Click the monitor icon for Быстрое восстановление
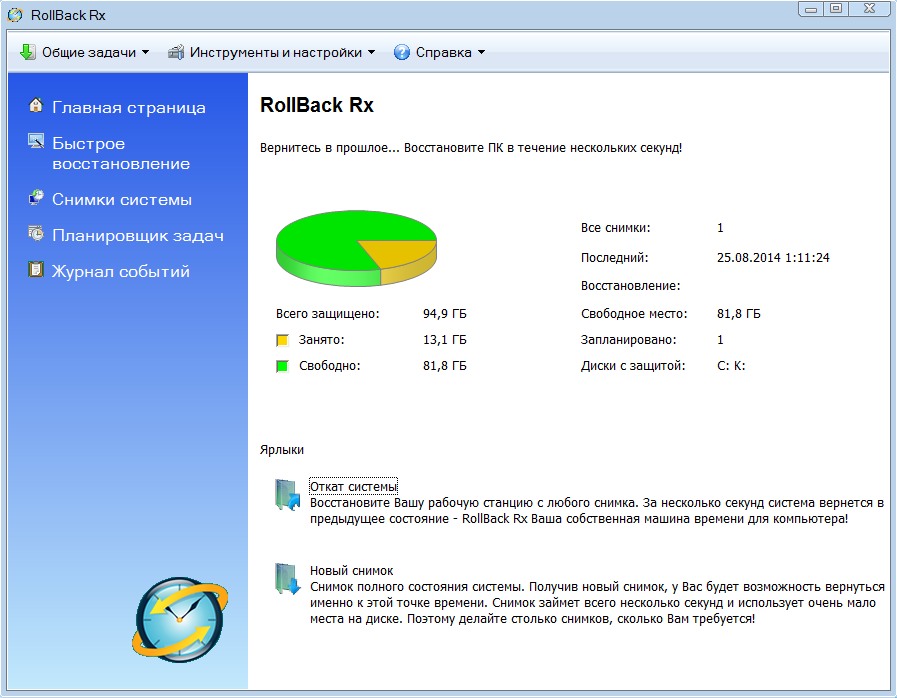The height and width of the screenshot is (698, 897). pos(36,141)
